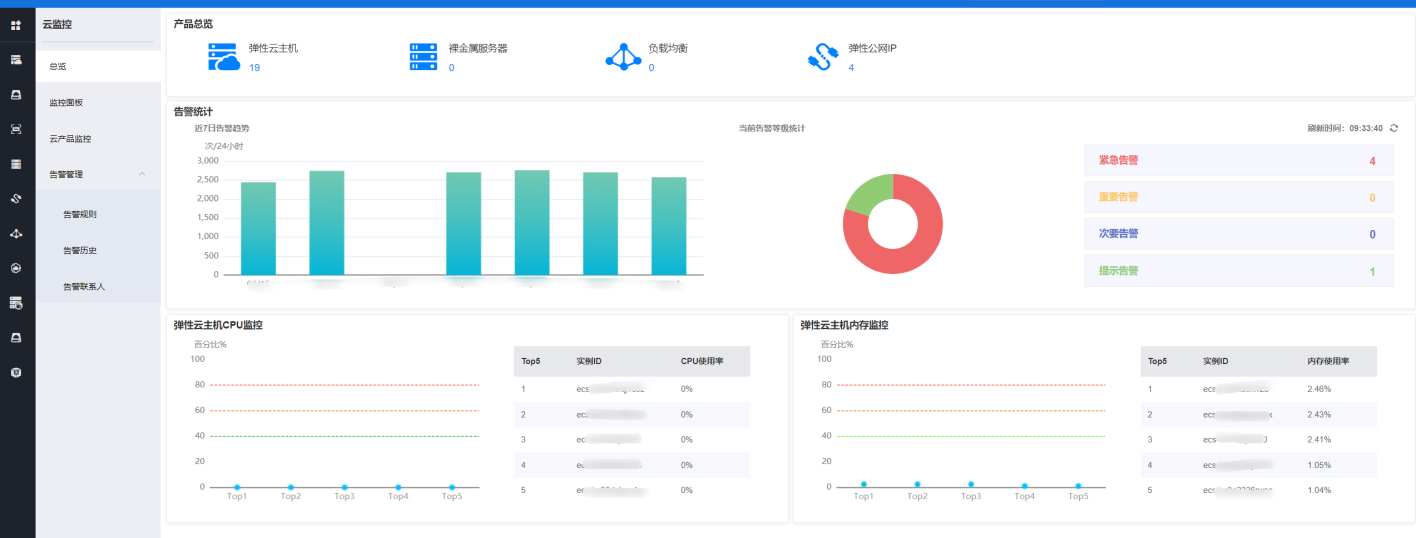This screenshot has width=1416, height=538.
Task: Click the 紧急告警 row showing 4 alarms
Action: (1238, 161)
